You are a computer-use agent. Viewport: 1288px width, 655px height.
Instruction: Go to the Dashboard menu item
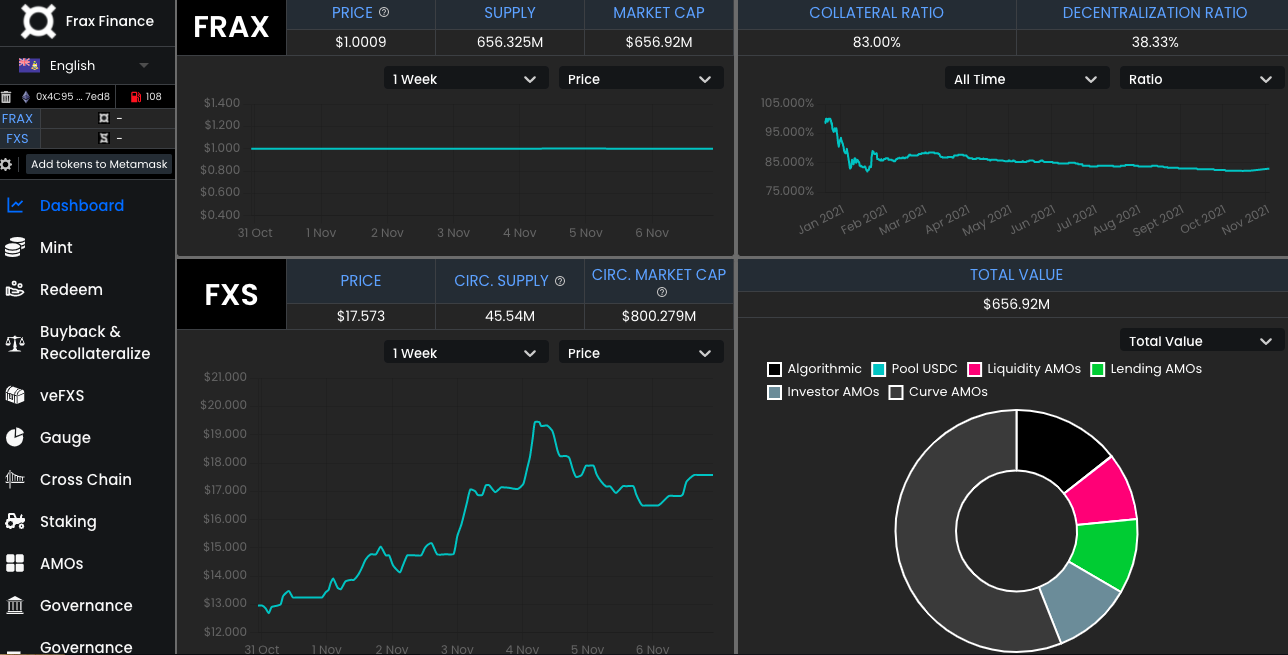tap(82, 205)
